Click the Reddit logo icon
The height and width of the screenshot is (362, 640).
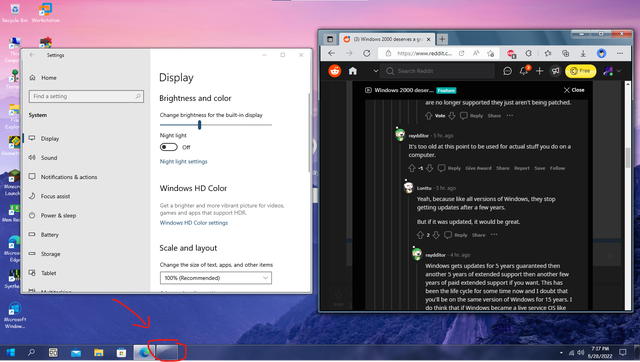coord(335,71)
